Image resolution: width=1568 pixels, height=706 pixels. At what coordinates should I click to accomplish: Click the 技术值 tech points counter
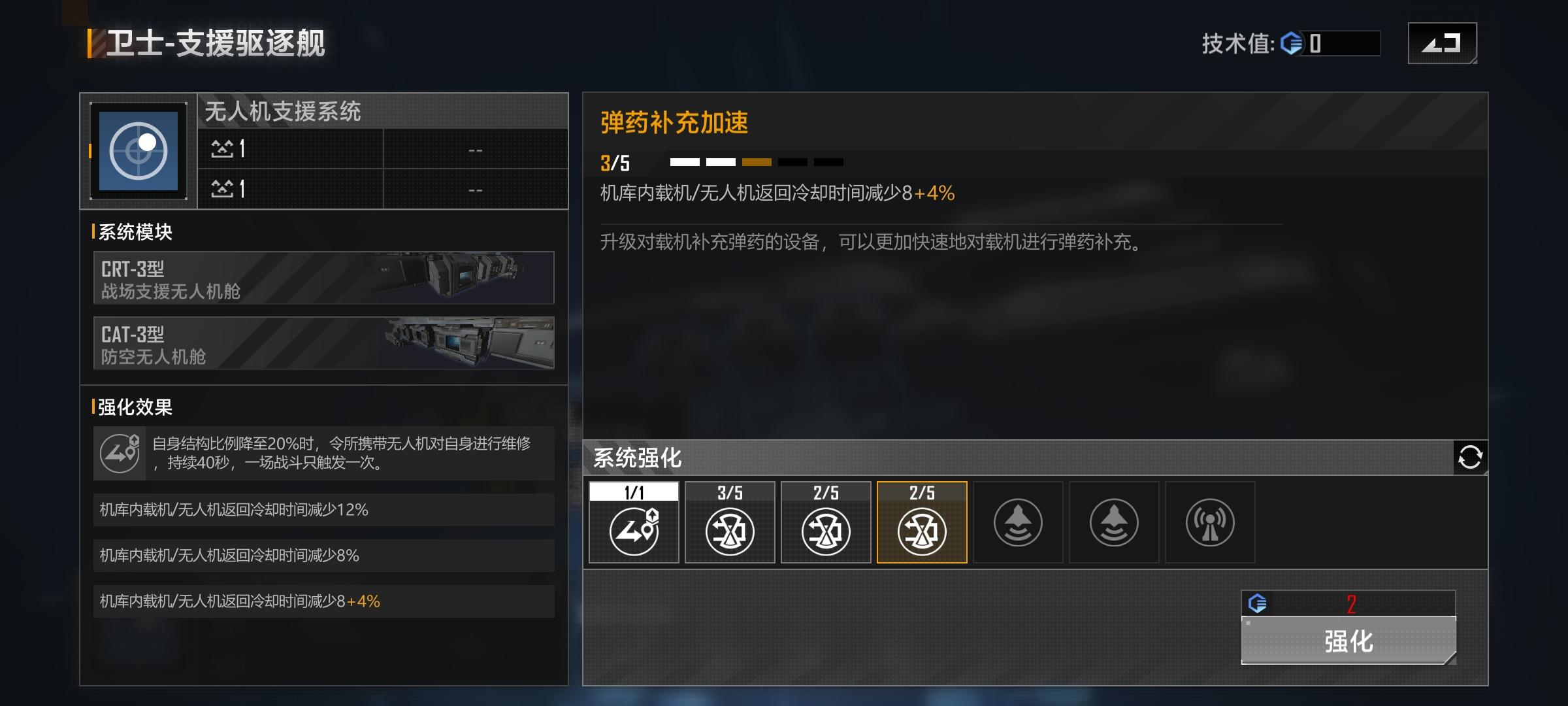tap(1291, 44)
